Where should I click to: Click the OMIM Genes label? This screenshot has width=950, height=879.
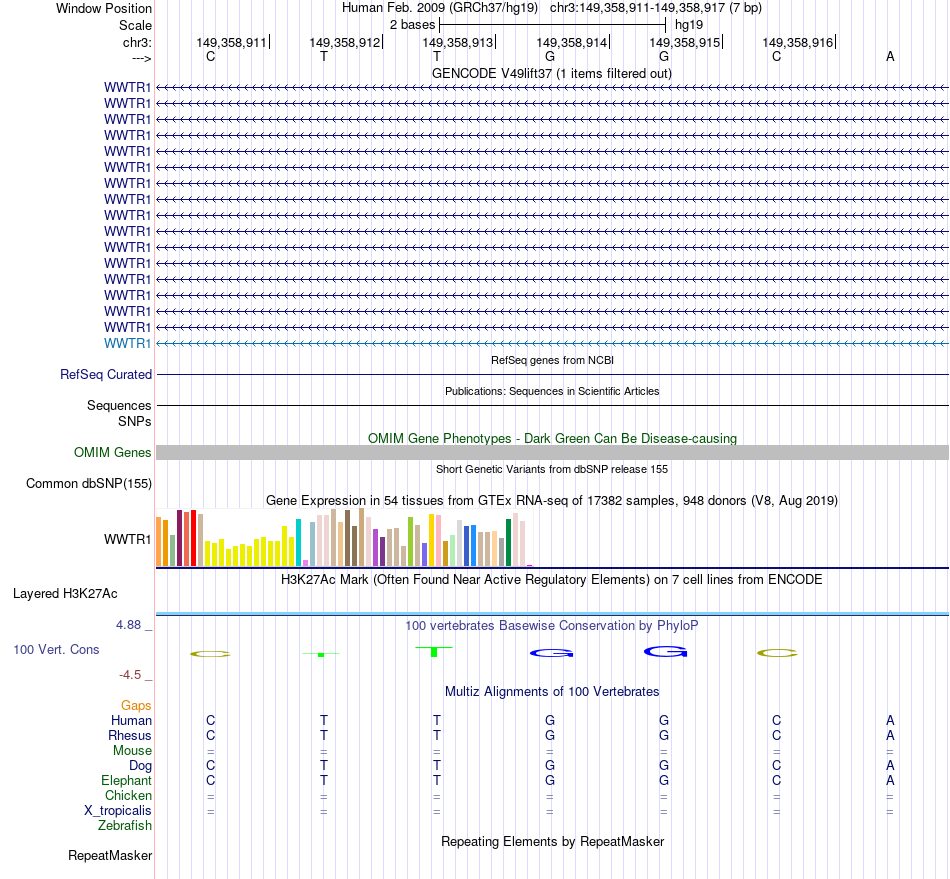click(x=112, y=453)
